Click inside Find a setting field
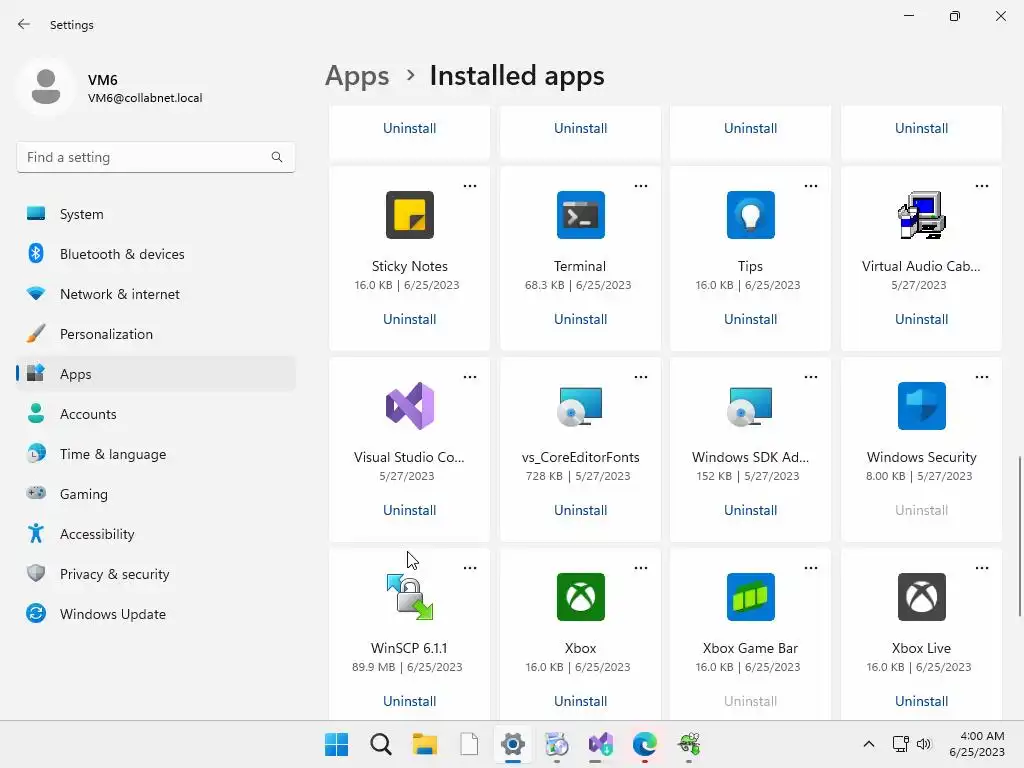This screenshot has width=1024, height=768. [x=156, y=157]
